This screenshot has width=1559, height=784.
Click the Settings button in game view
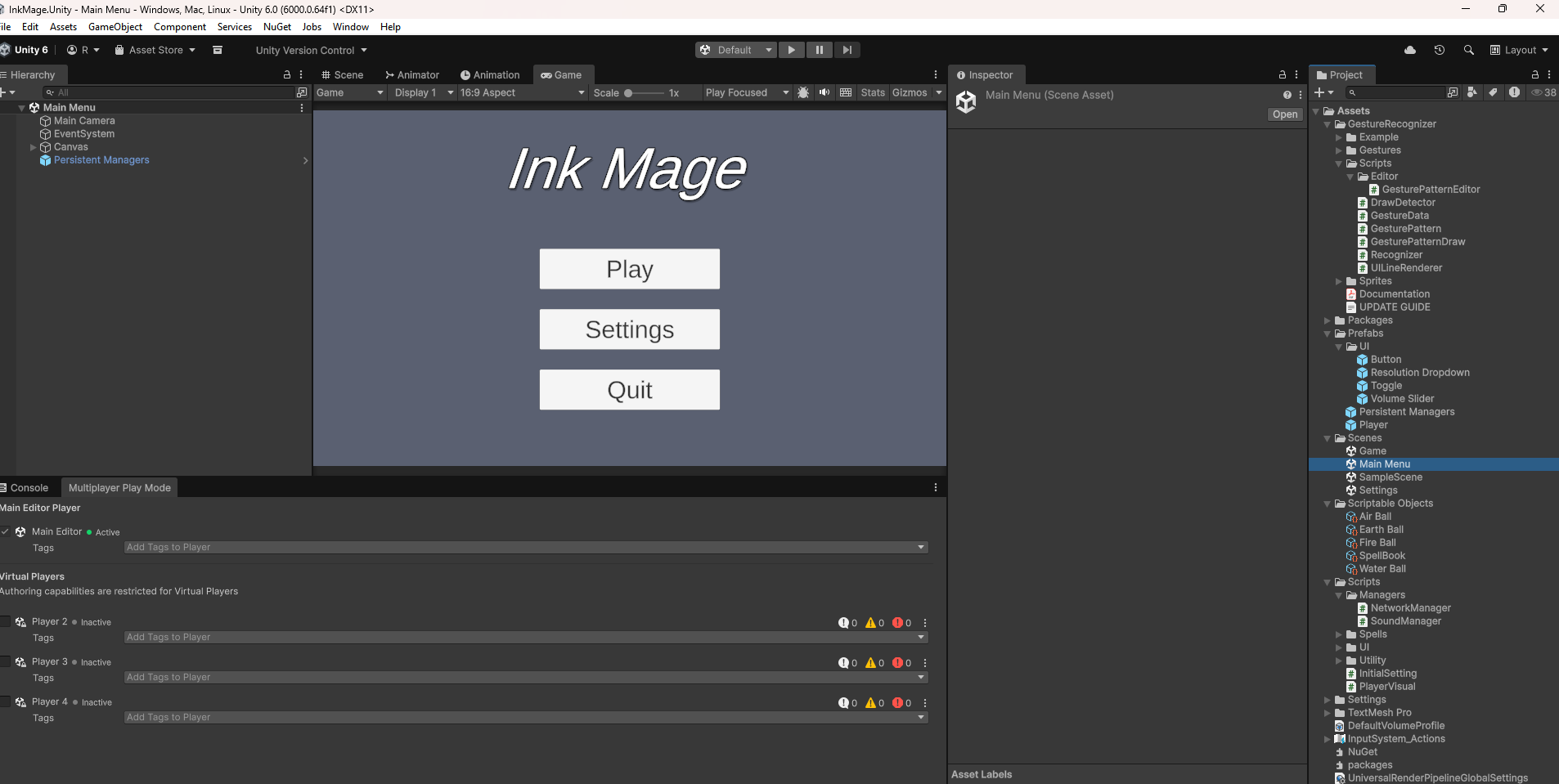click(629, 329)
